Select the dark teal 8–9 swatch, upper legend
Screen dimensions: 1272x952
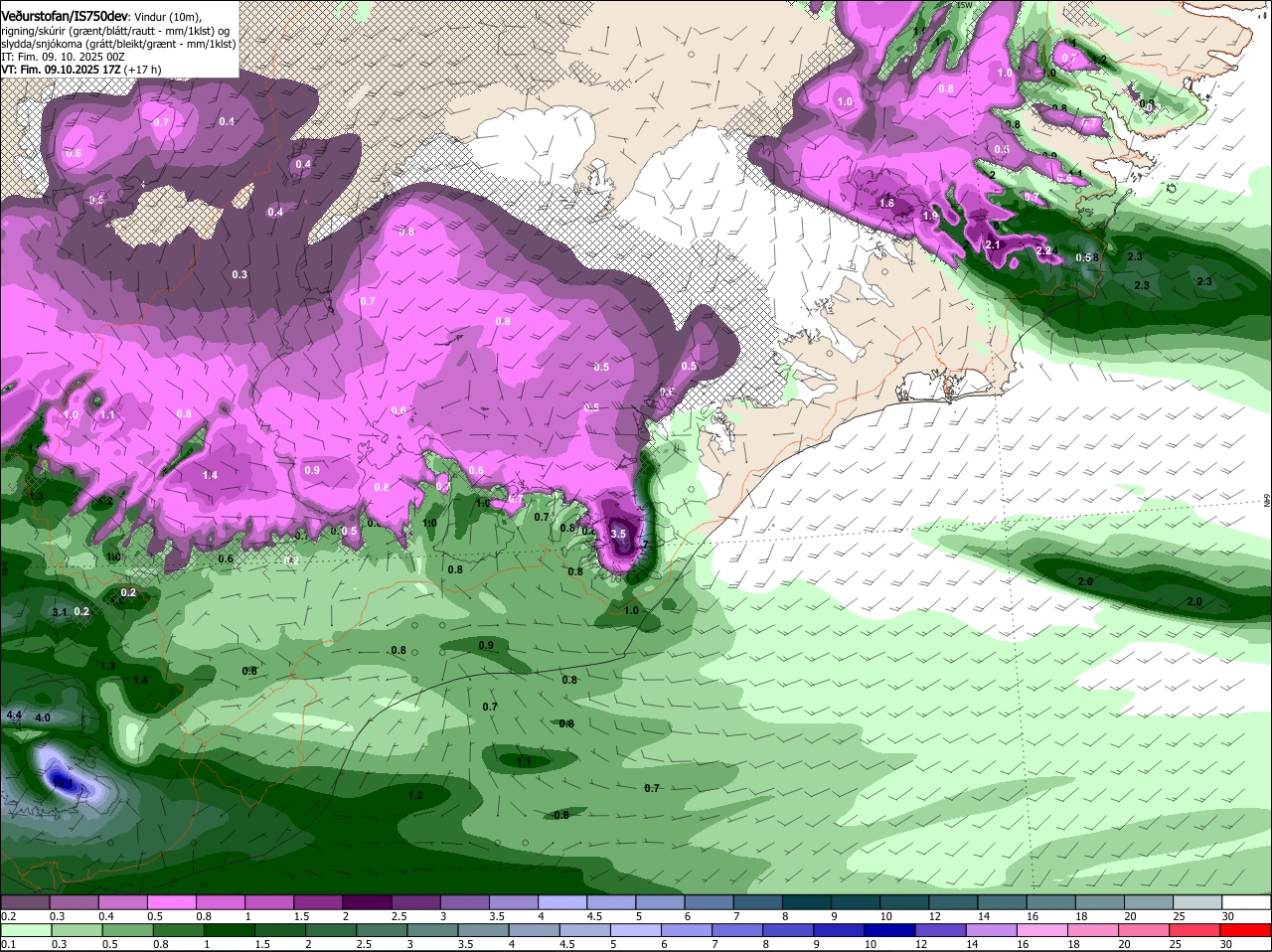click(x=807, y=901)
